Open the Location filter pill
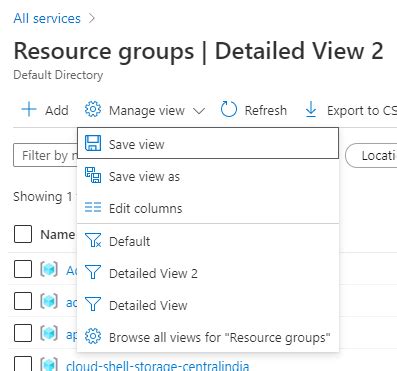The width and height of the screenshot is (397, 371). pyautogui.click(x=371, y=155)
